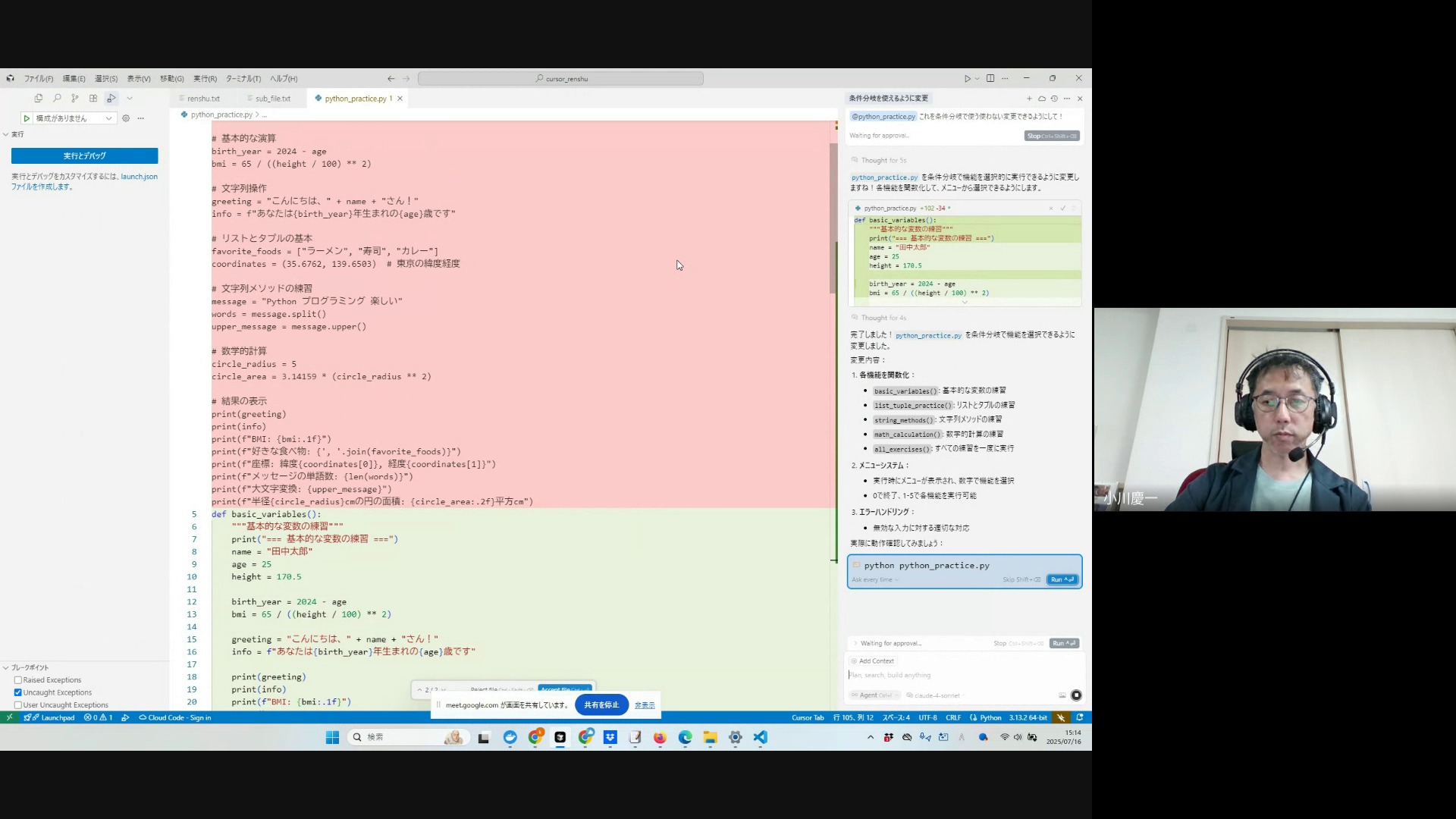Open the Search icon in sidebar toolbar
Image resolution: width=1456 pixels, height=819 pixels.
coord(57,98)
